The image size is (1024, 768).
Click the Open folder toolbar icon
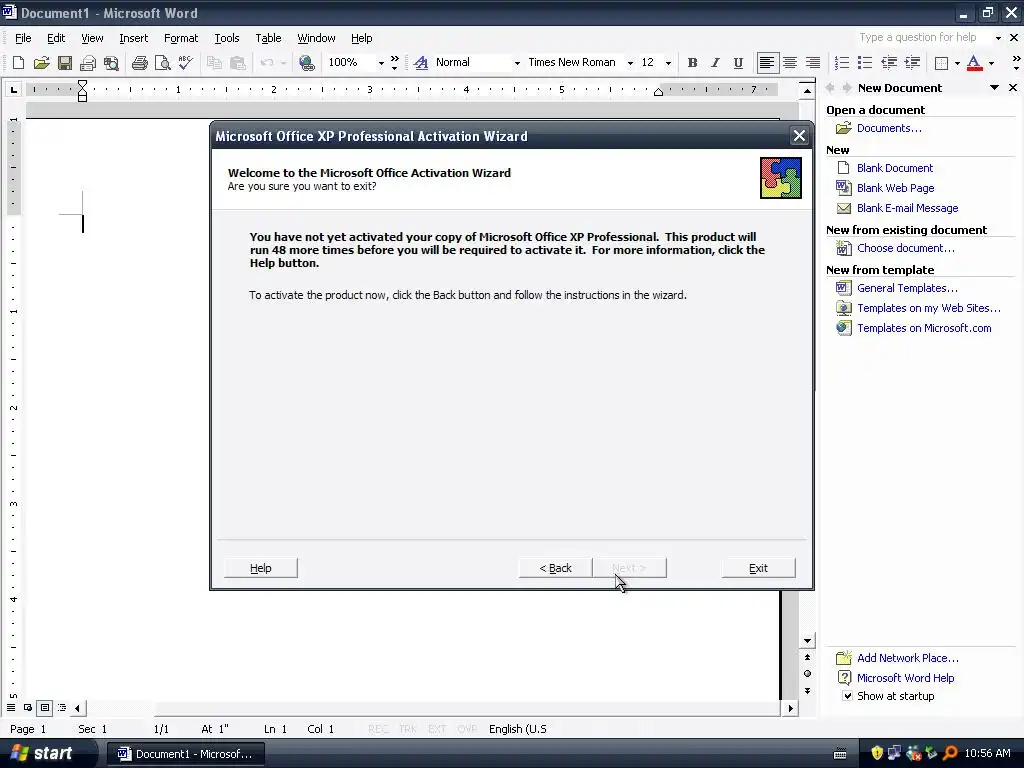(41, 63)
